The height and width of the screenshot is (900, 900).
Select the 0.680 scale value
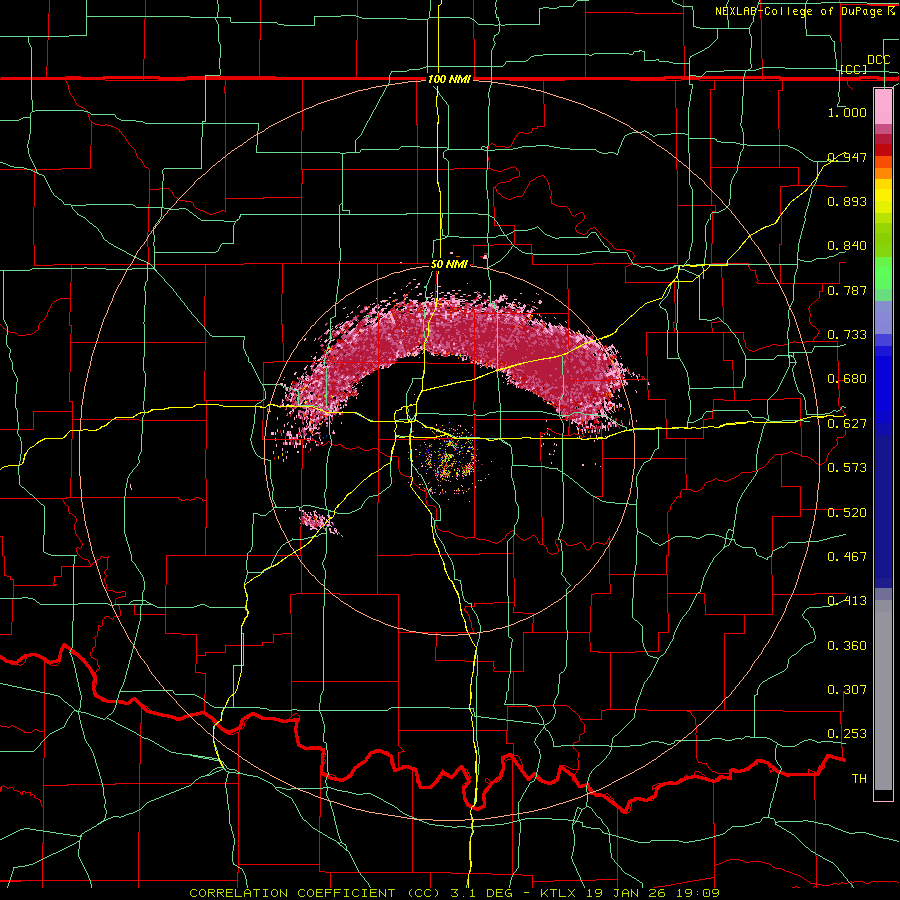pyautogui.click(x=847, y=379)
